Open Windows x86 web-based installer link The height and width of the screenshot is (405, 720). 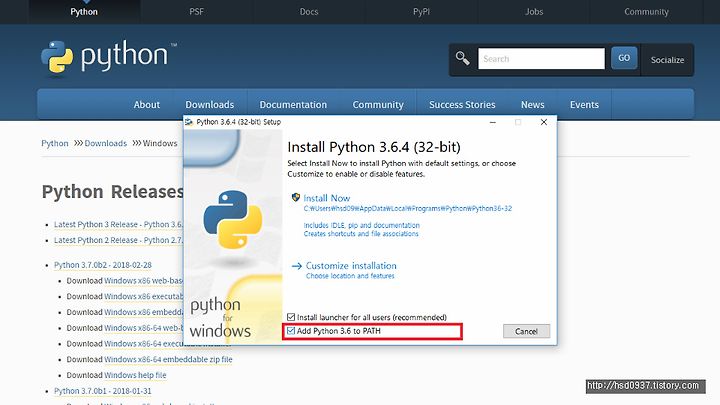point(144,281)
